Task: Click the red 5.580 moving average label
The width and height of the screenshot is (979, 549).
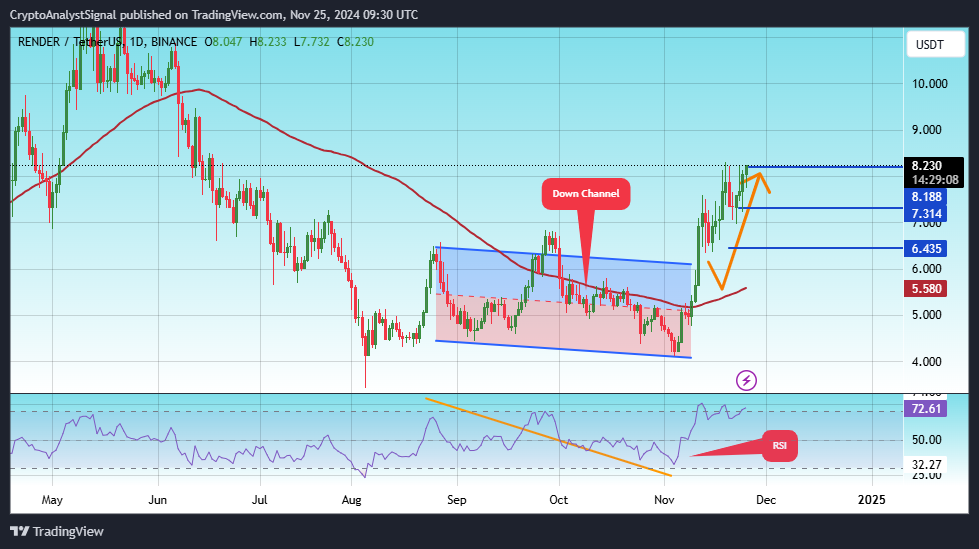Action: [926, 289]
